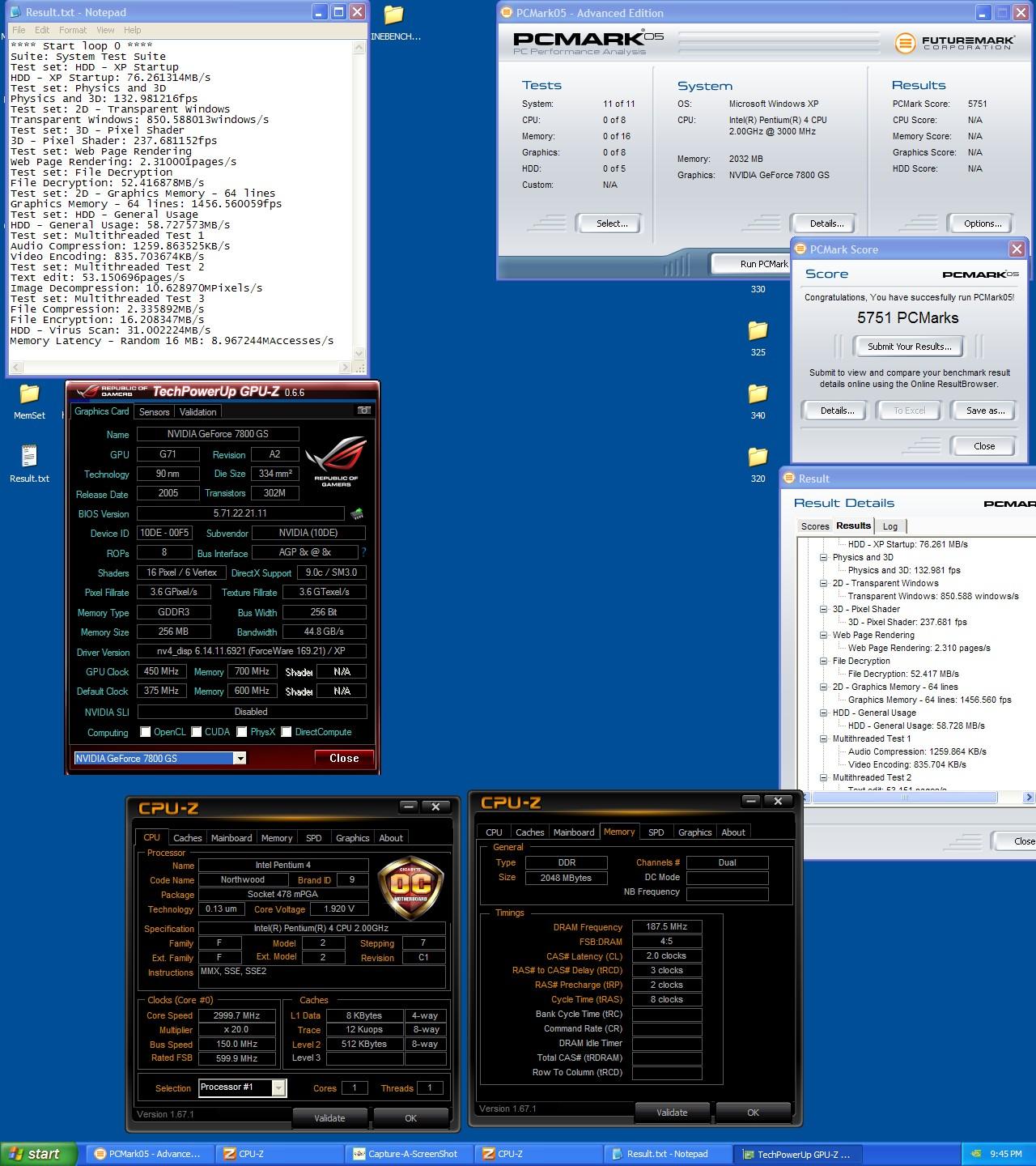Screen dimensions: 1036x1166
Task: Click the Notepad title bar document icon
Action: click(x=16, y=12)
